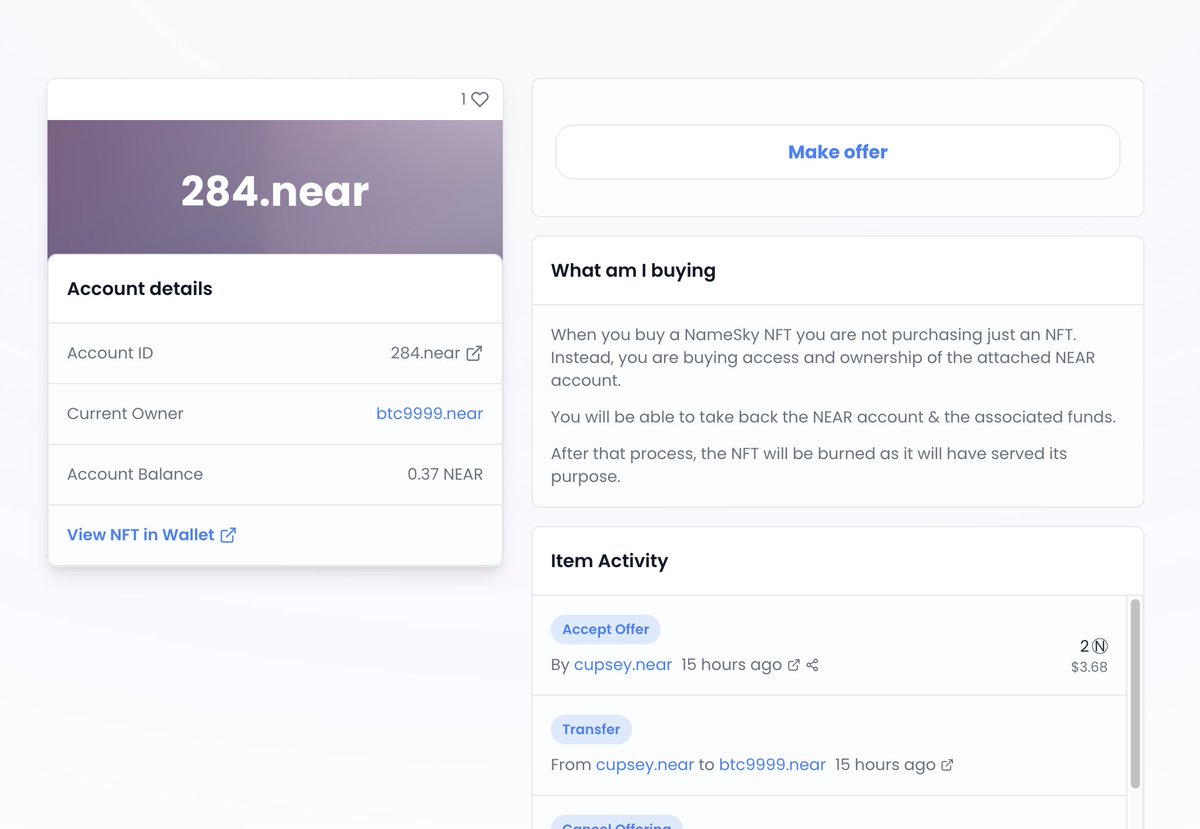Viewport: 1200px width, 829px height.
Task: Click the like count next to the heart
Action: (x=462, y=99)
